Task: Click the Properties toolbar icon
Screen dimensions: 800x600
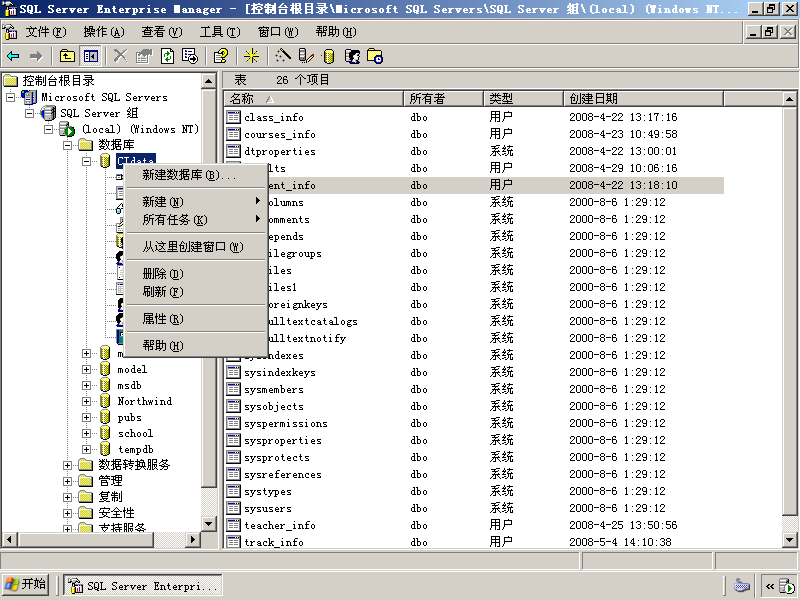Action: click(x=144, y=56)
